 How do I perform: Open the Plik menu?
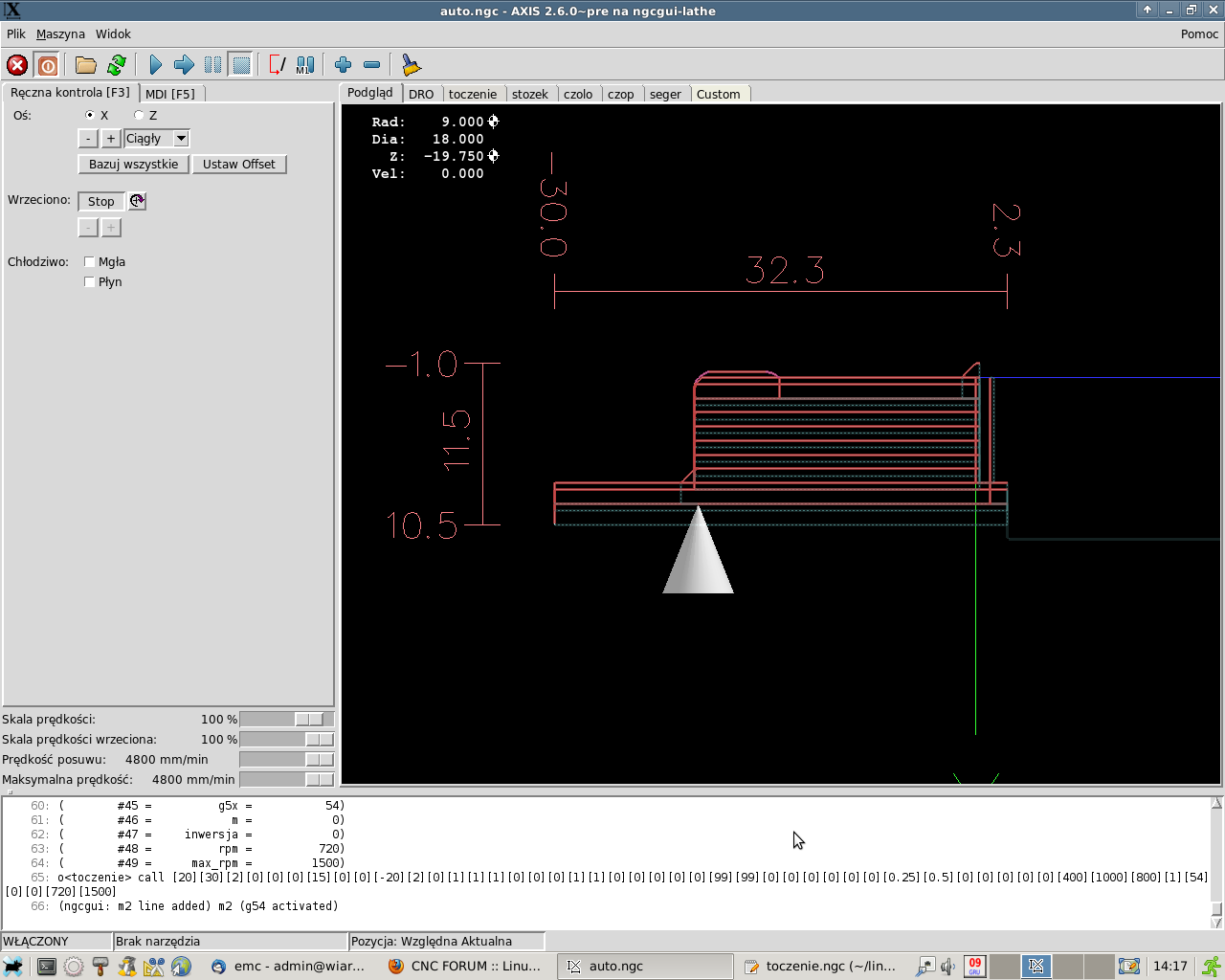pyautogui.click(x=16, y=33)
